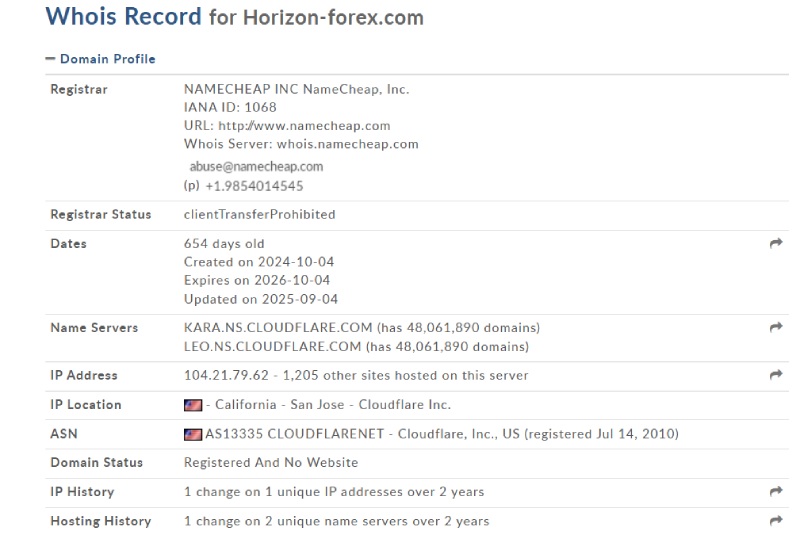
Task: Click the clientTransferProhibited status value
Action: click(x=260, y=215)
